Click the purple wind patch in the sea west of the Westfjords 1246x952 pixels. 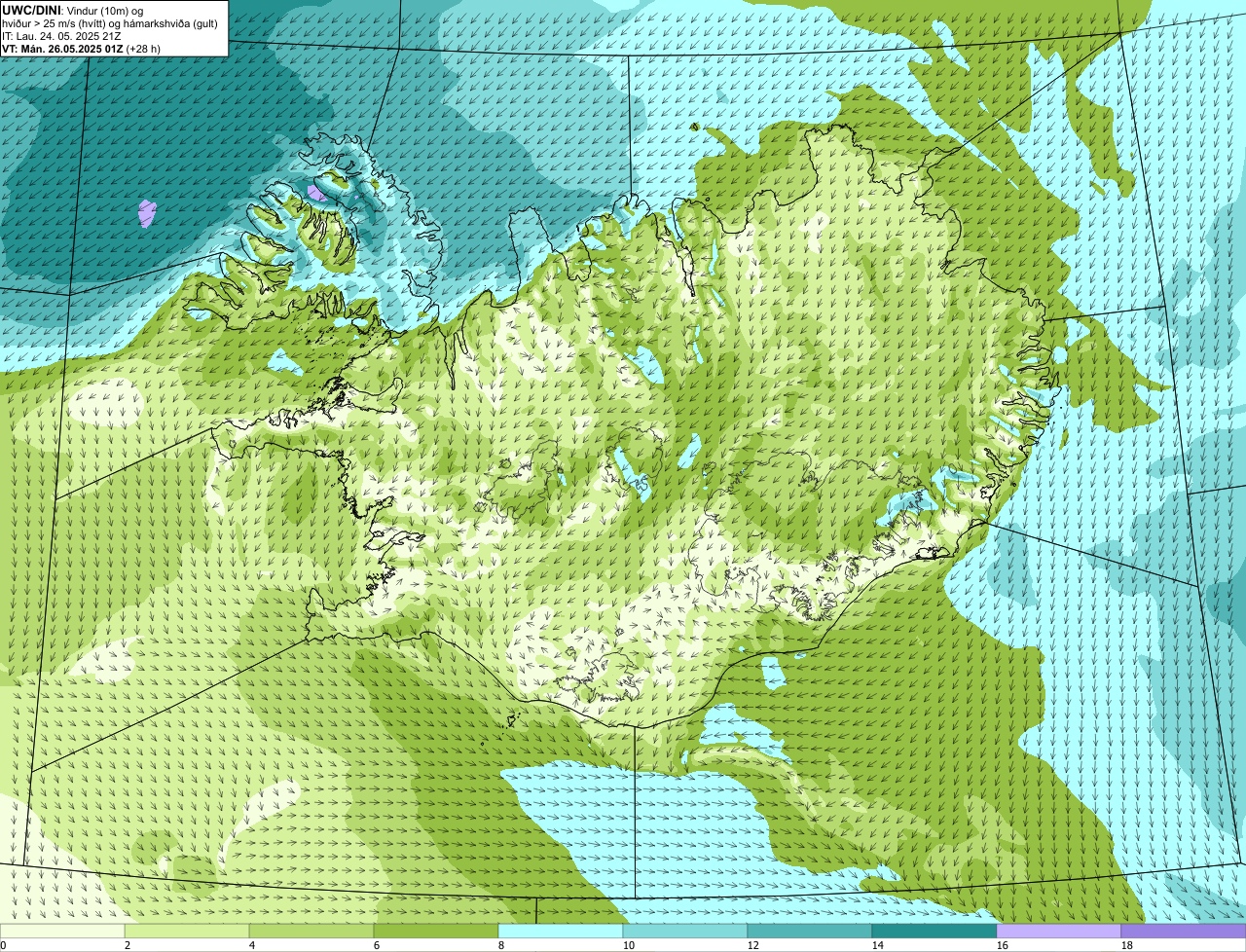[147, 213]
